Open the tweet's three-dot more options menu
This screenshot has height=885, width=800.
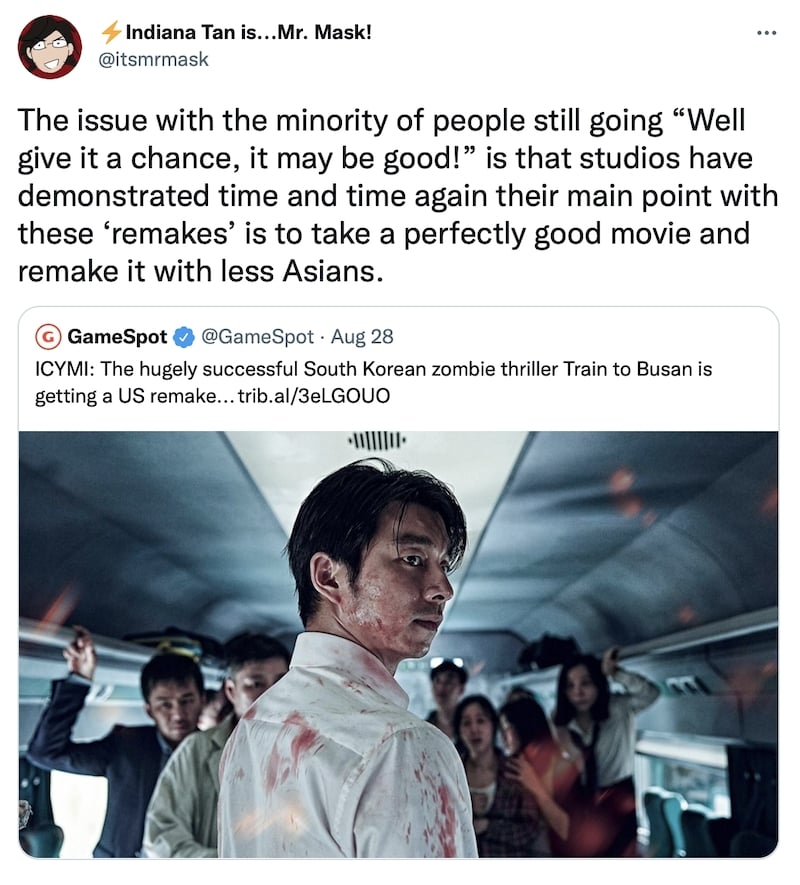click(766, 33)
